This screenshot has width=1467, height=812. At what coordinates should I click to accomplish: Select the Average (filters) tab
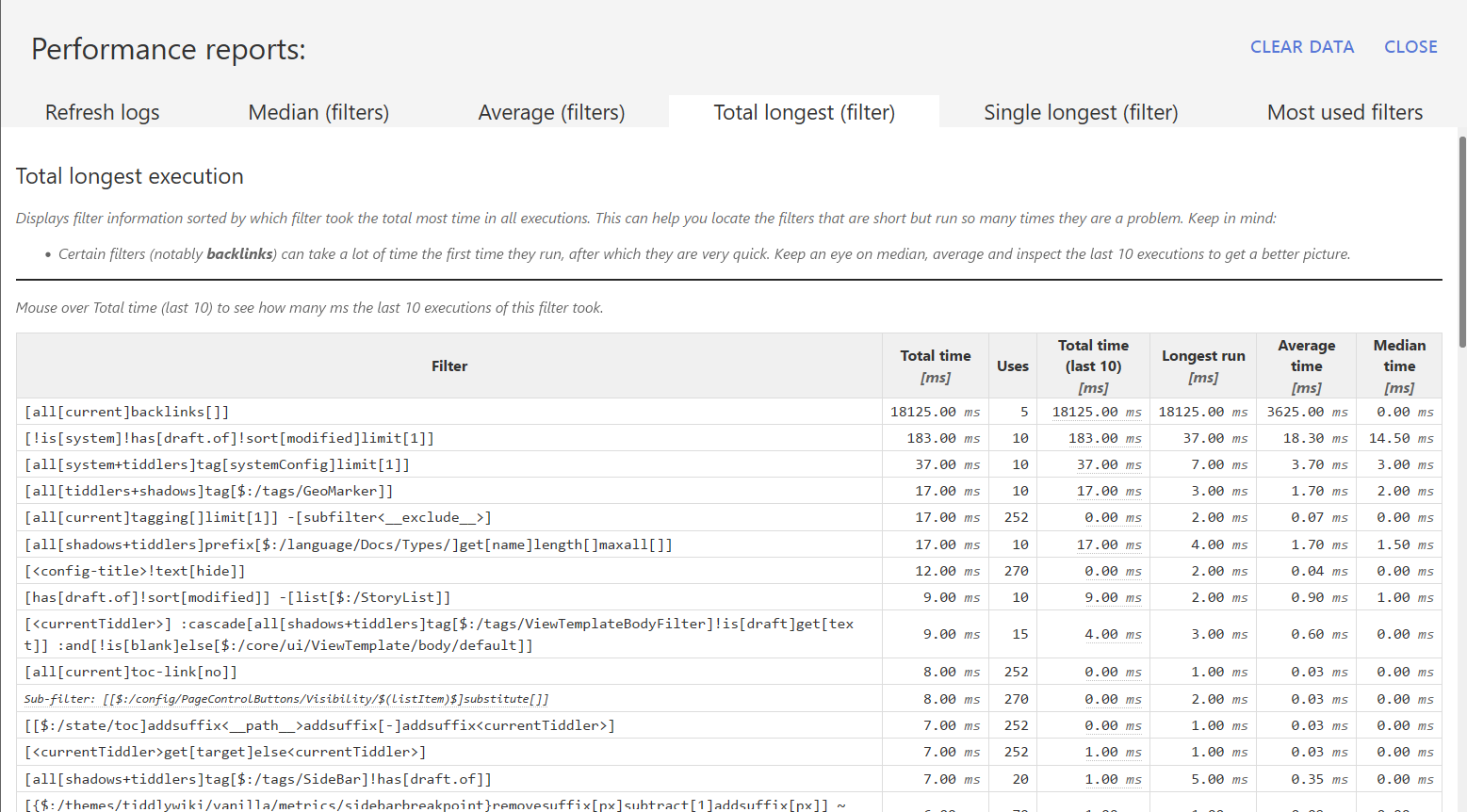coord(551,112)
